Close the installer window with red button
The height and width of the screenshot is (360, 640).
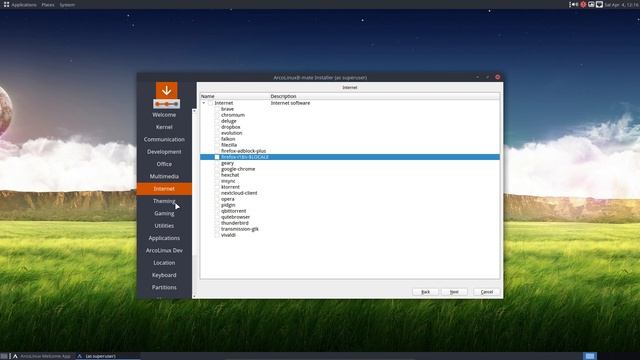click(498, 77)
